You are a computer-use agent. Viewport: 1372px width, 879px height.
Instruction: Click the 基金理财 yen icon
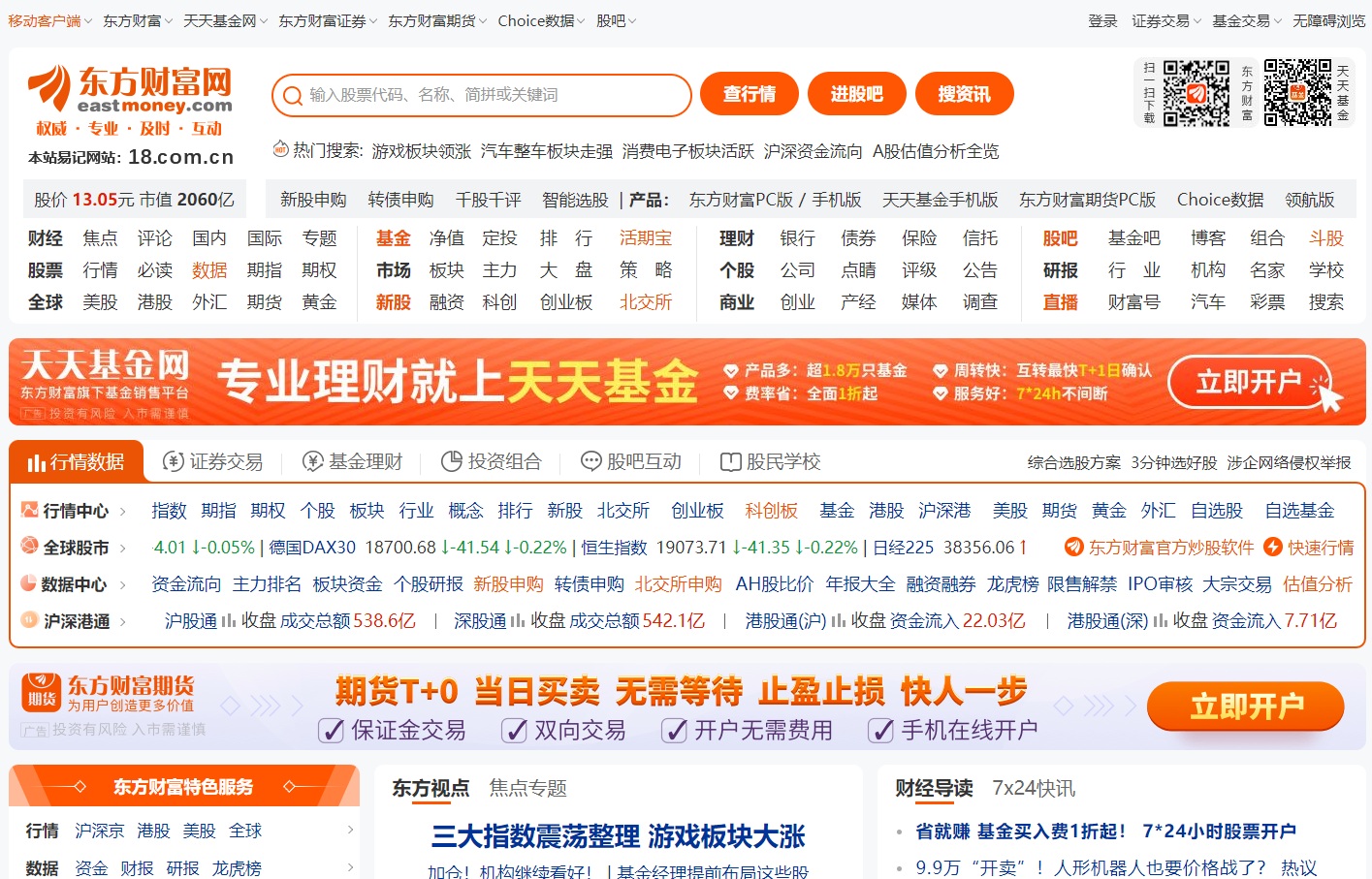(x=313, y=461)
